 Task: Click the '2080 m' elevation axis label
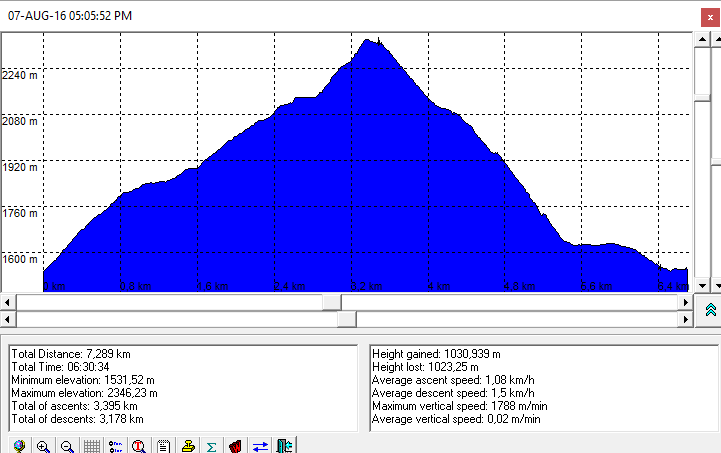click(20, 121)
